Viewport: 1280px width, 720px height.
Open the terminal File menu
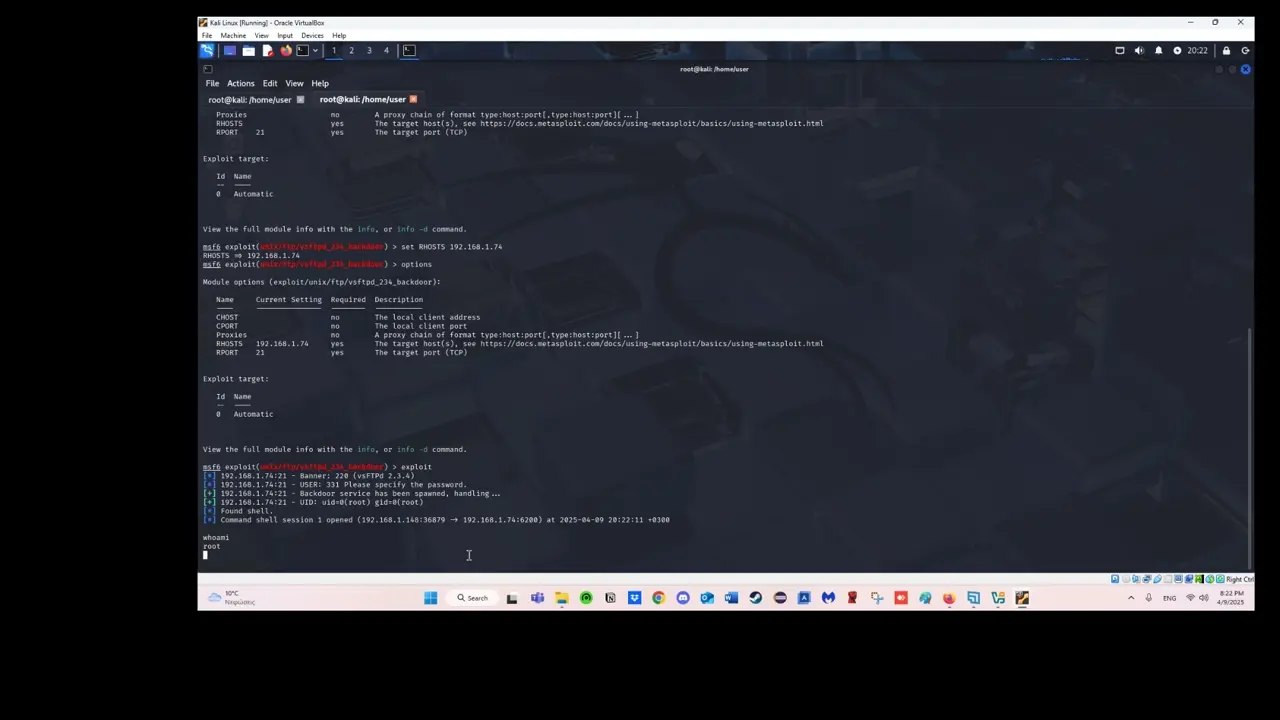pos(212,83)
